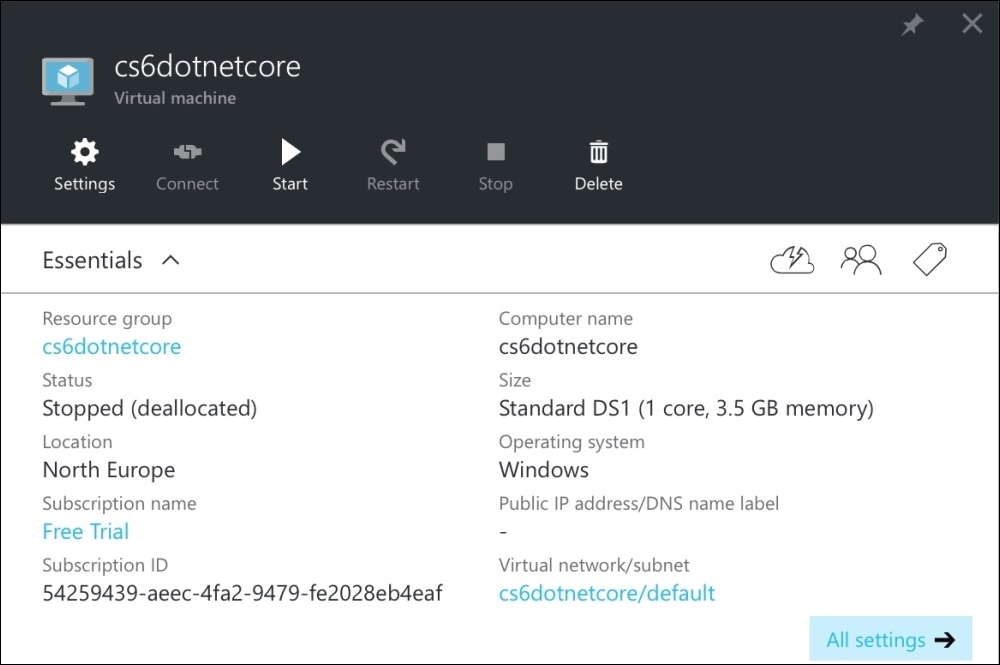Click the North Europe location value
This screenshot has width=1000, height=665.
(x=108, y=470)
